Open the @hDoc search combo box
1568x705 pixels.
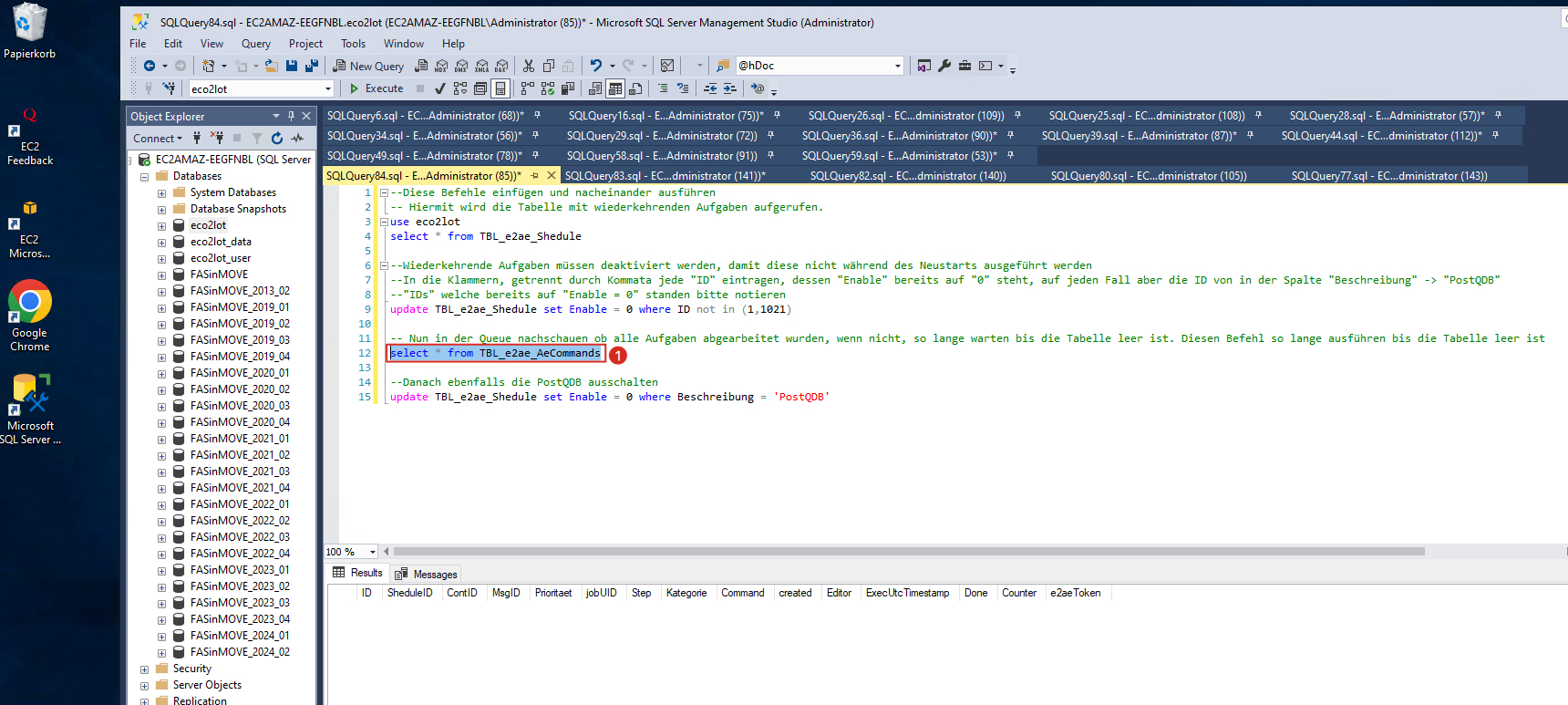tap(897, 66)
